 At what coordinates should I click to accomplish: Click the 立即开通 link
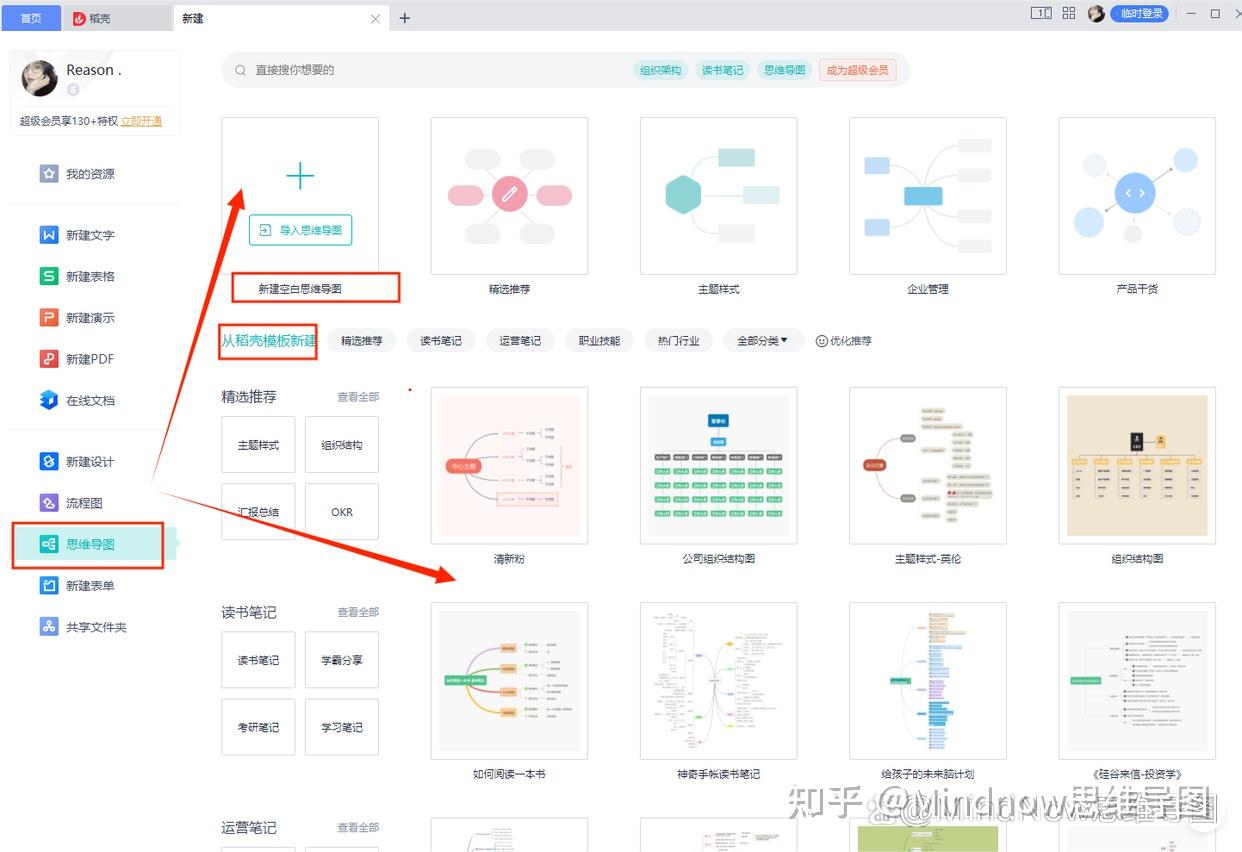[x=141, y=121]
